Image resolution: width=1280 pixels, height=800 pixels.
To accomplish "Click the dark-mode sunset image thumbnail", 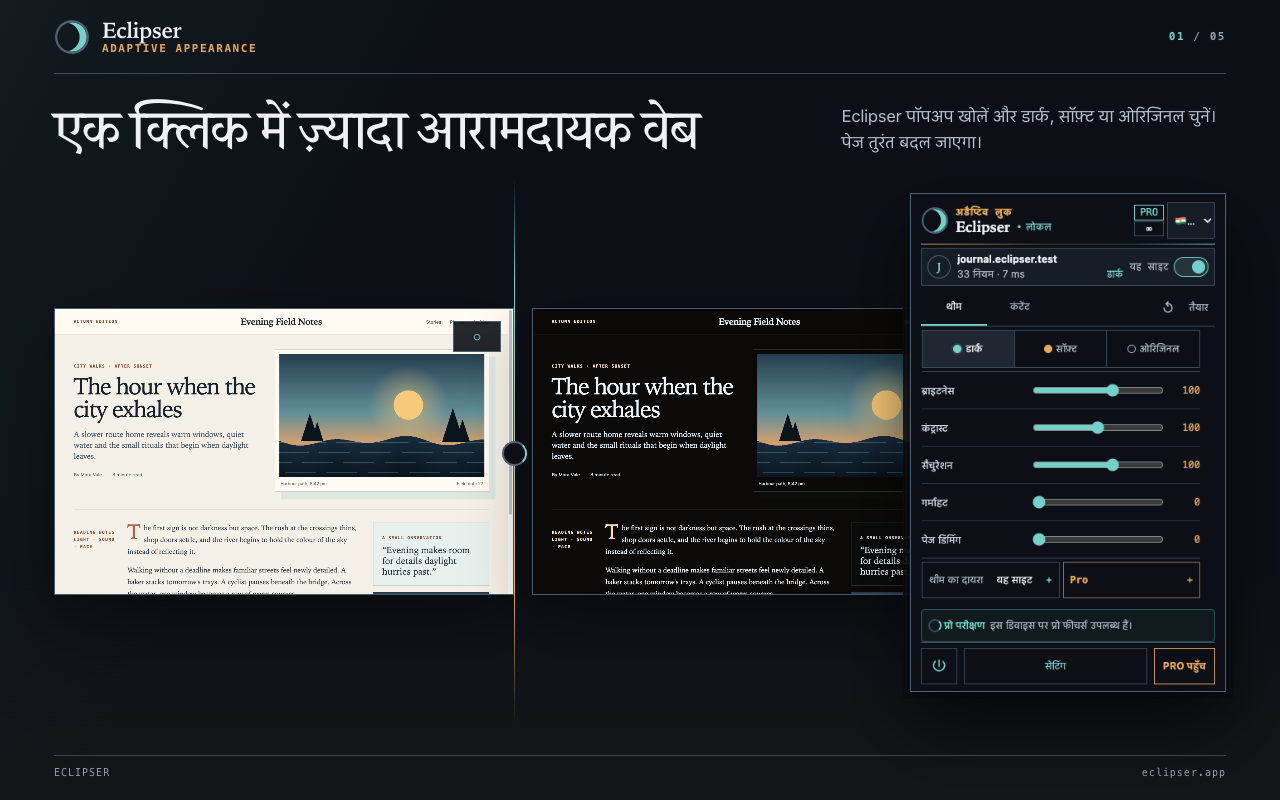I will click(829, 415).
